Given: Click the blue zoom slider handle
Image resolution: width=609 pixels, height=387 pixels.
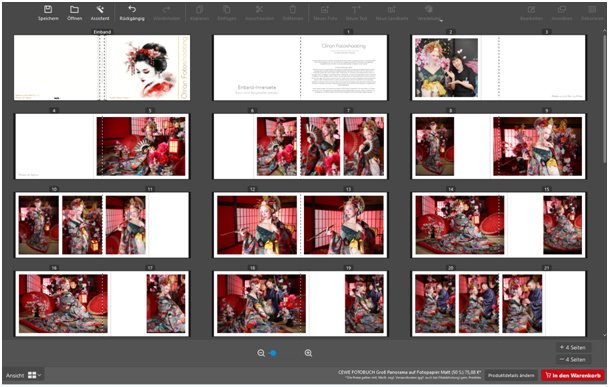Looking at the screenshot, I should tap(273, 353).
